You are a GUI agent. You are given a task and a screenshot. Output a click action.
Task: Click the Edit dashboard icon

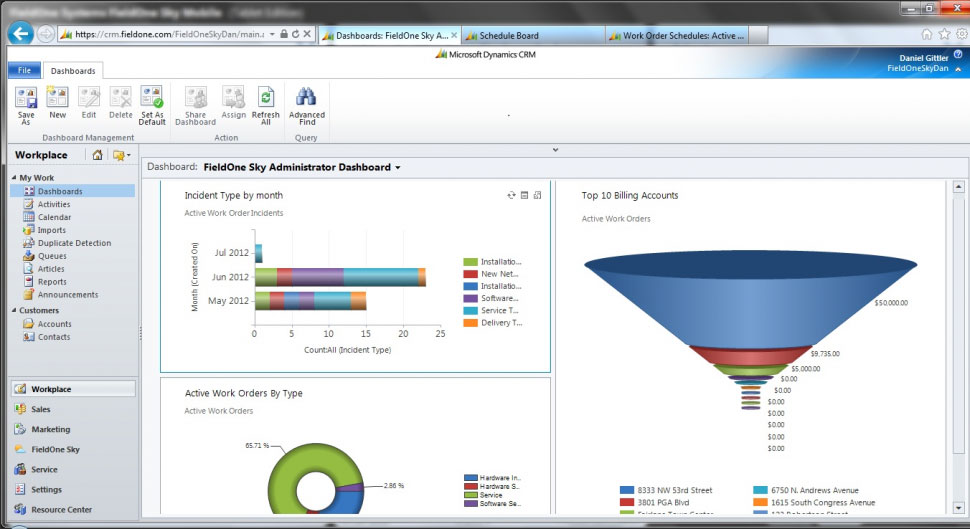pyautogui.click(x=89, y=103)
